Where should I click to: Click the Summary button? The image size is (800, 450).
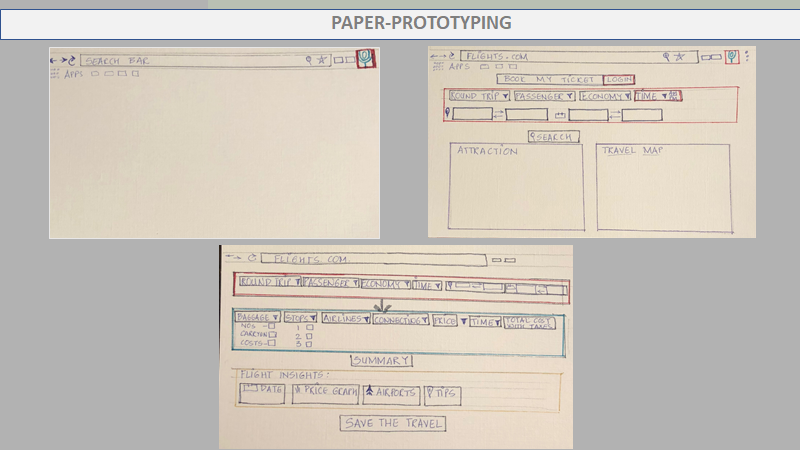point(380,361)
